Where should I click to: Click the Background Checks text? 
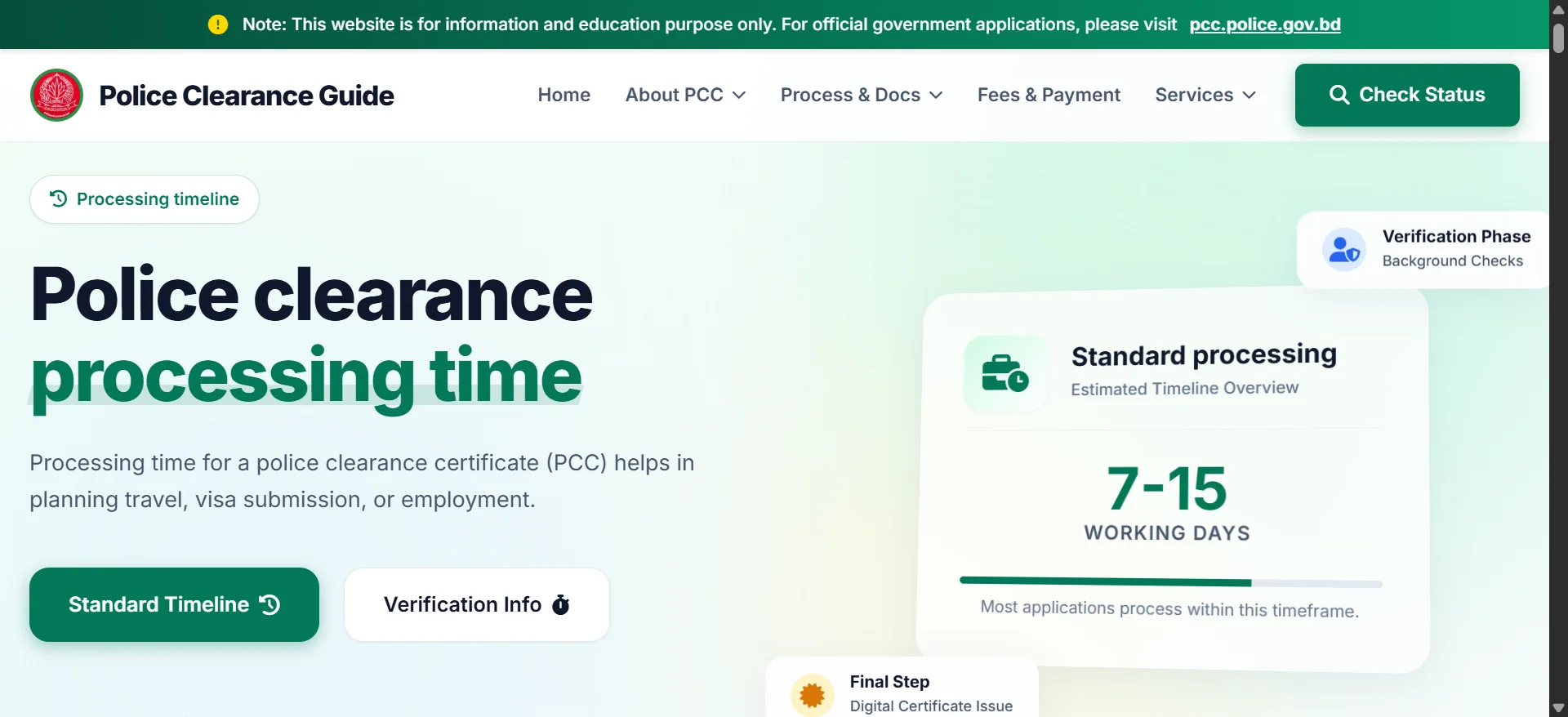coord(1452,261)
